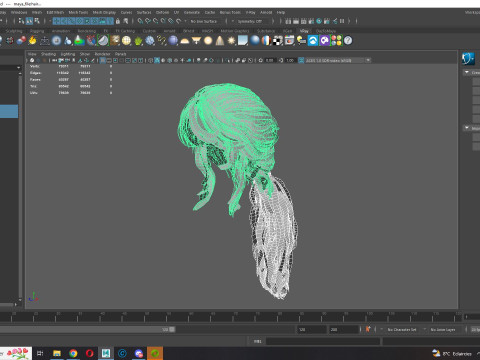Open the viewport Lighting menu
Image resolution: width=480 pixels, height=360 pixels.
point(68,54)
